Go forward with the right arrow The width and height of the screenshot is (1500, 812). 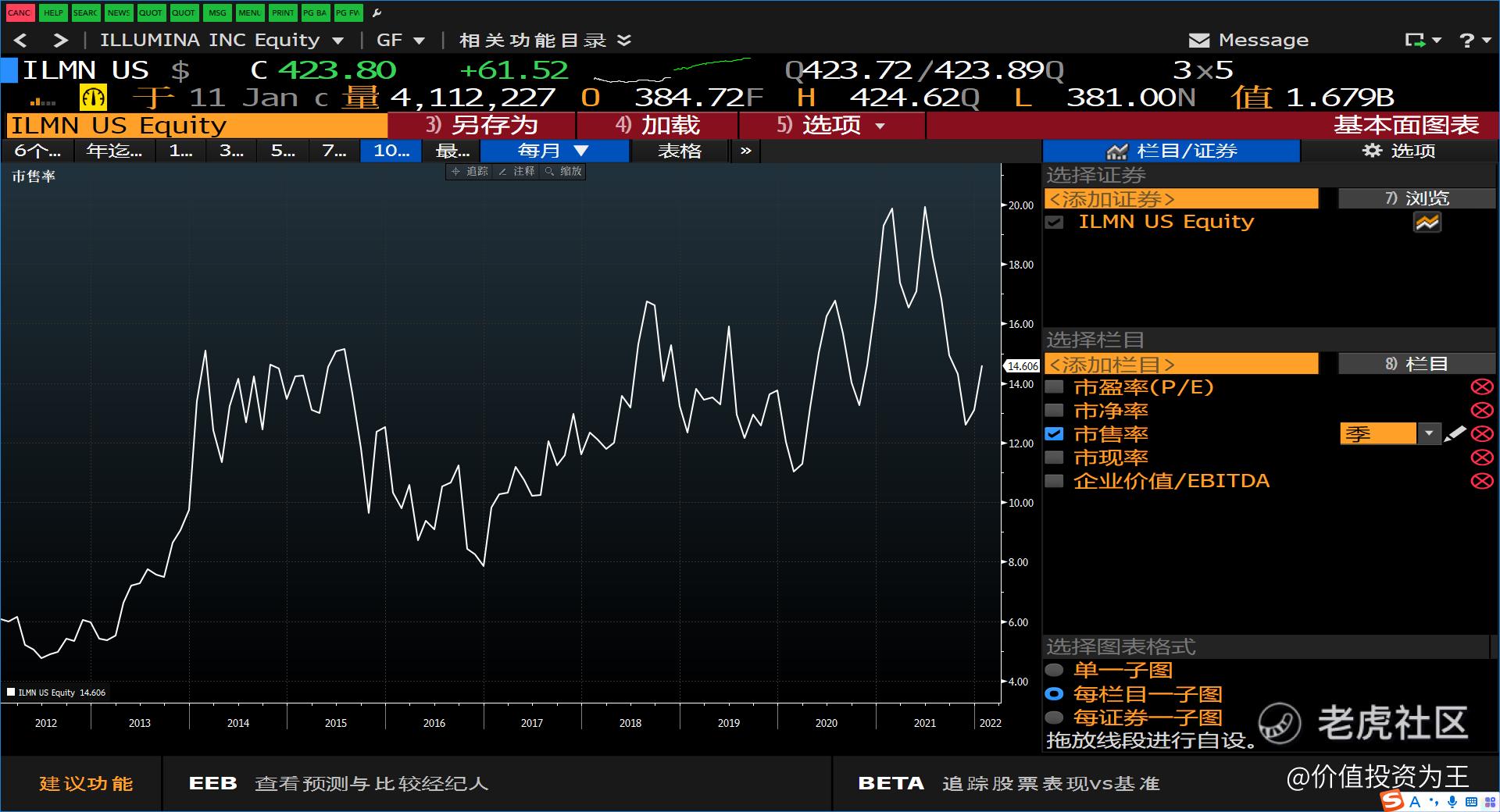[60, 41]
